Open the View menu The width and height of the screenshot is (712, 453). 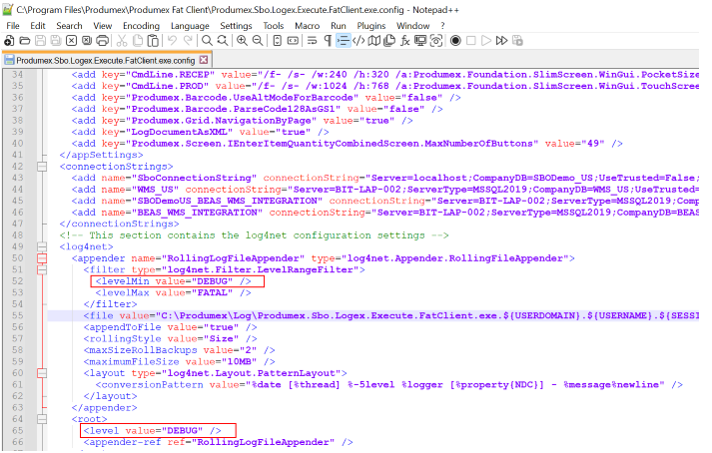pyautogui.click(x=103, y=26)
